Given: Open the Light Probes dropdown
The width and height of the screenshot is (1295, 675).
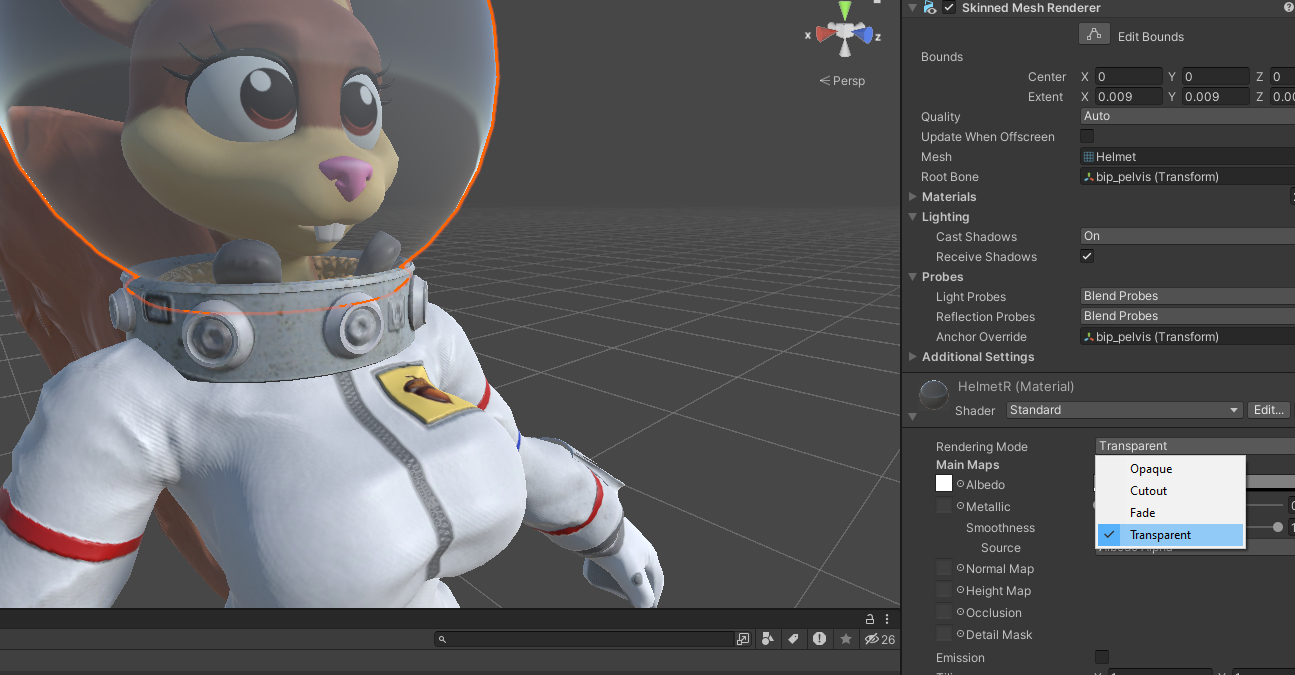Looking at the screenshot, I should [x=1188, y=296].
